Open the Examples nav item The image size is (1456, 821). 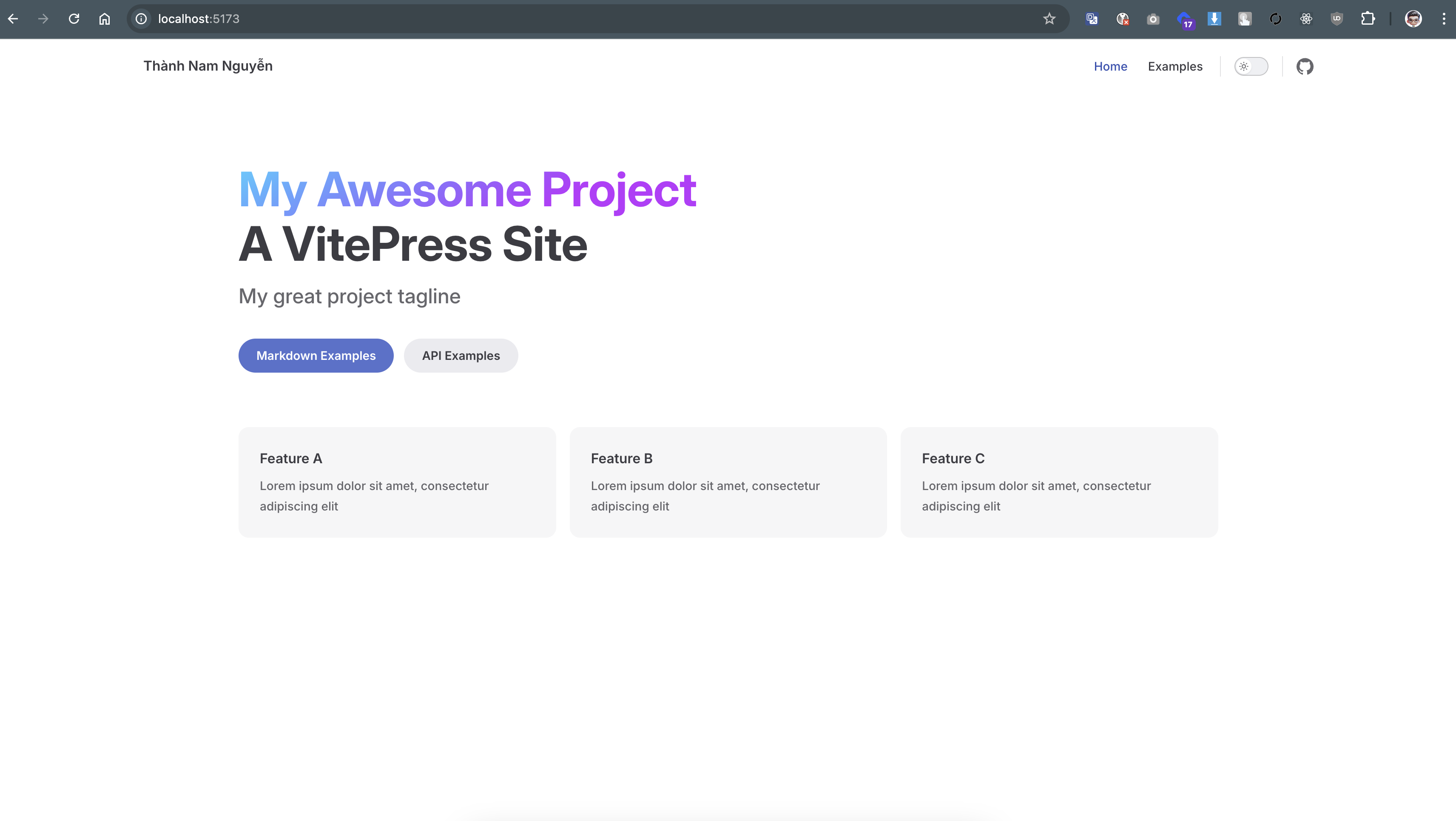1175,66
